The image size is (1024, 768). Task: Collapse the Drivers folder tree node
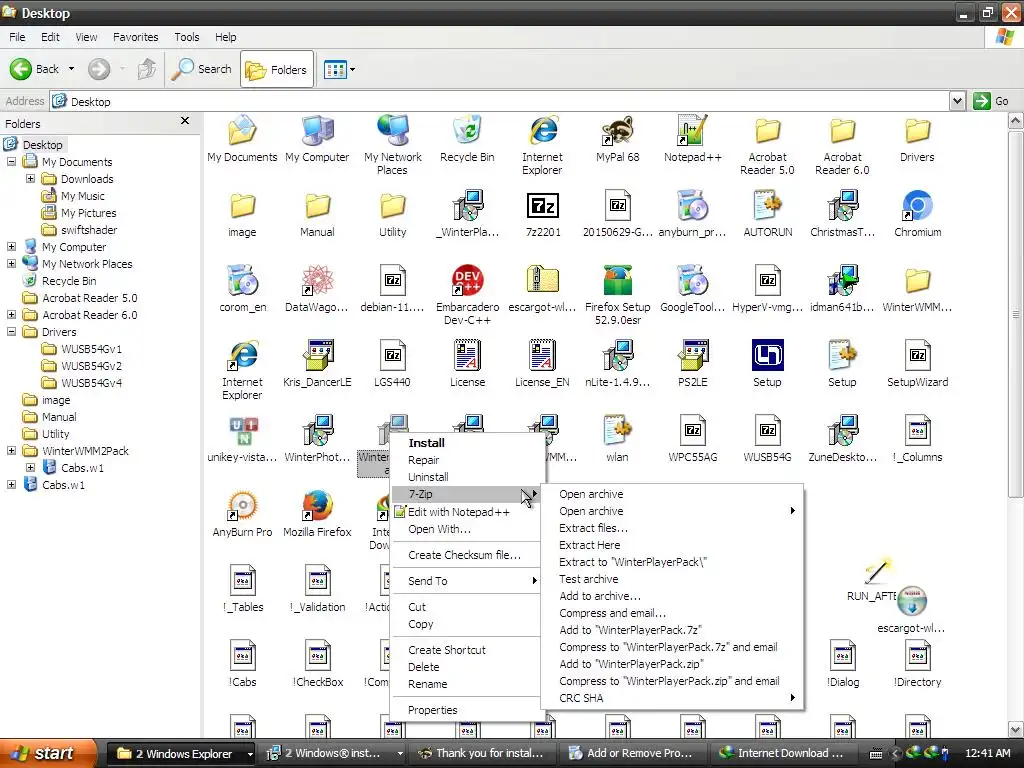pyautogui.click(x=12, y=331)
